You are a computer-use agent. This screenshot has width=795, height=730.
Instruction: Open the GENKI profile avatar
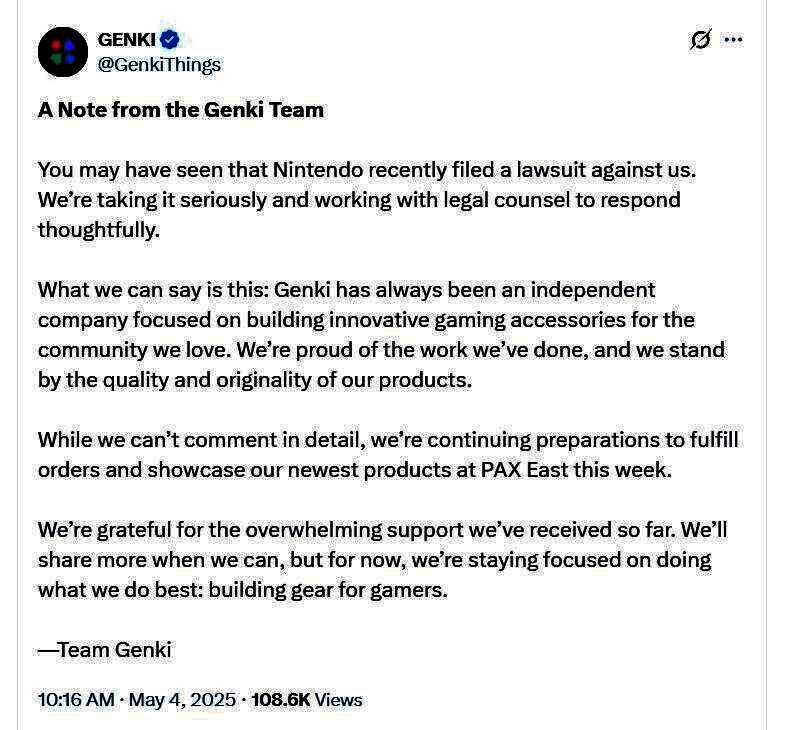coord(63,52)
